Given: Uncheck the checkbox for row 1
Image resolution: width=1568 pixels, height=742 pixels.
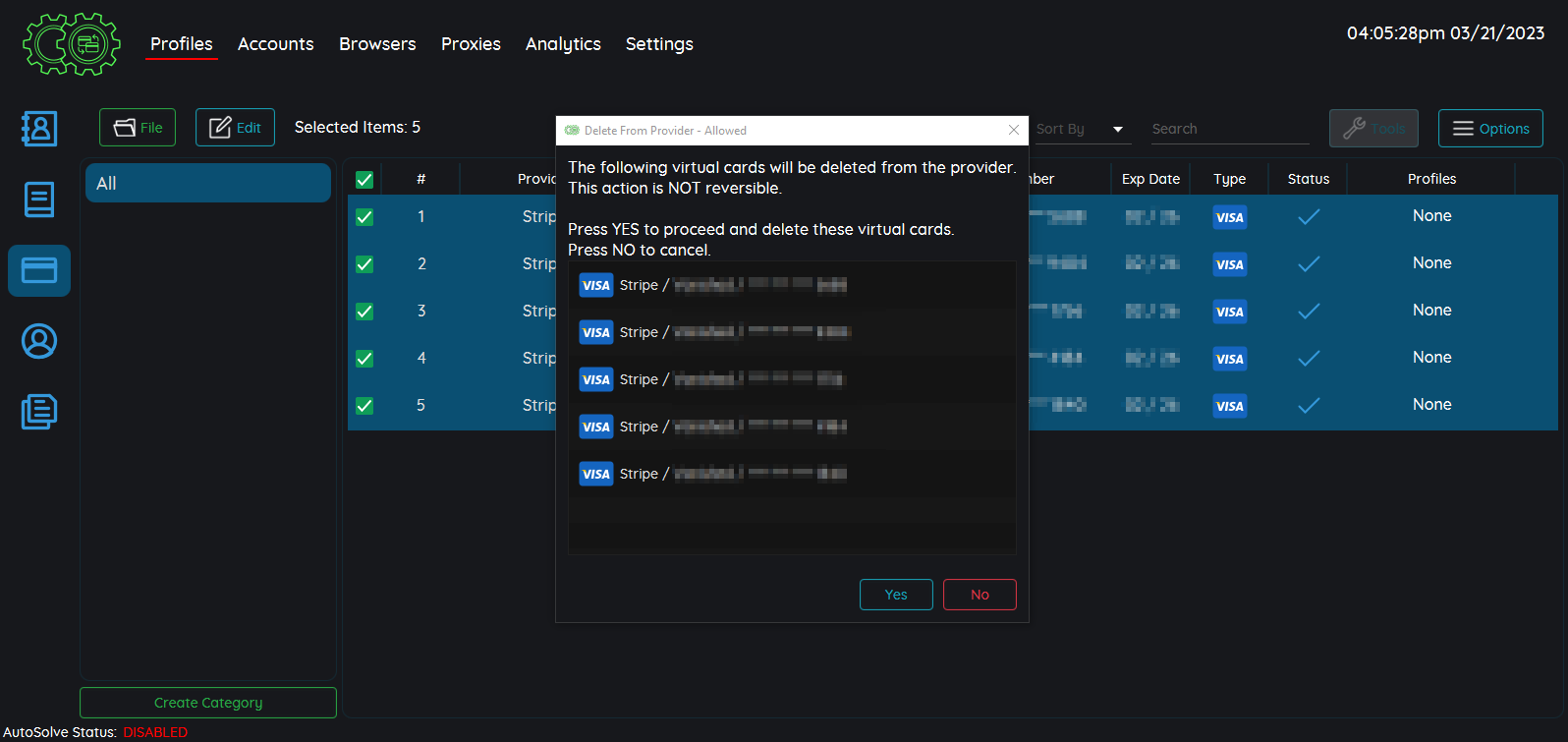Looking at the screenshot, I should (x=364, y=217).
